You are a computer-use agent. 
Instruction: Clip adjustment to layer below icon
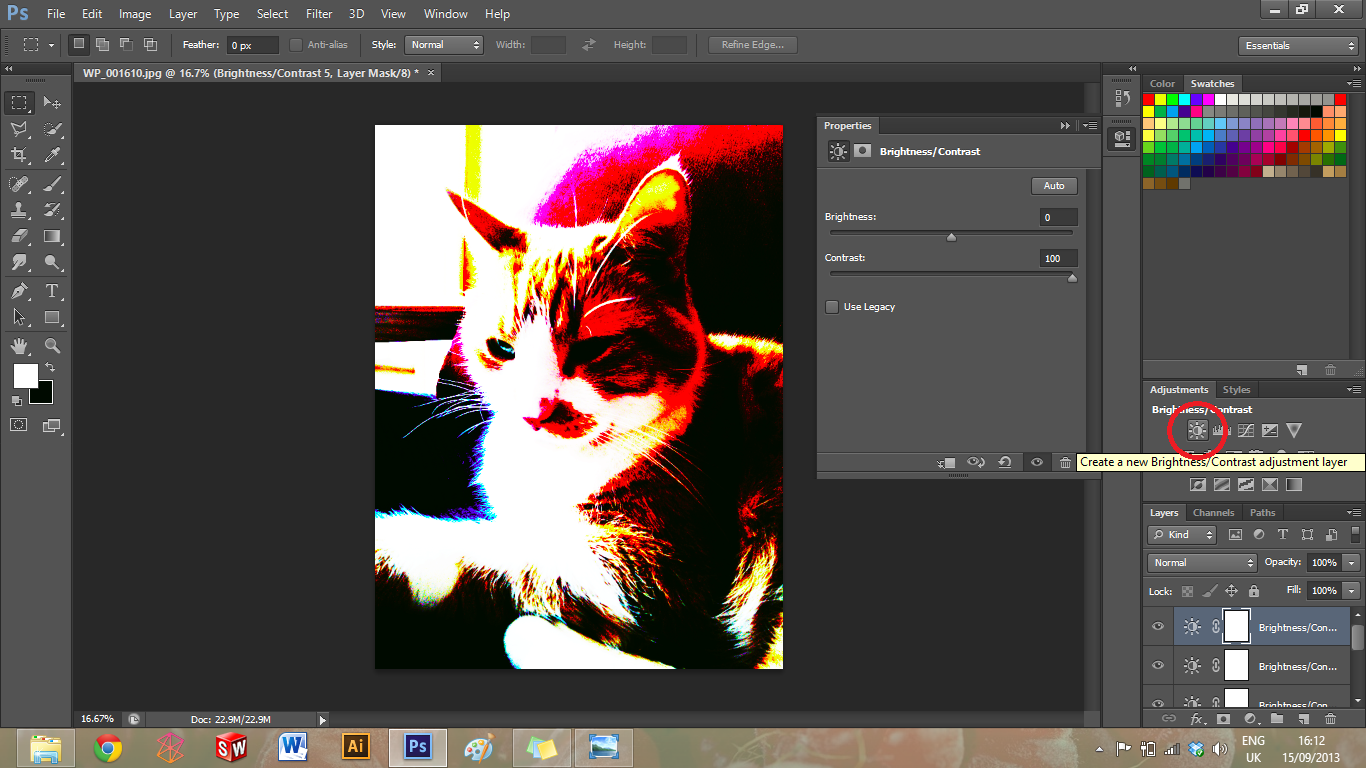[x=948, y=462]
